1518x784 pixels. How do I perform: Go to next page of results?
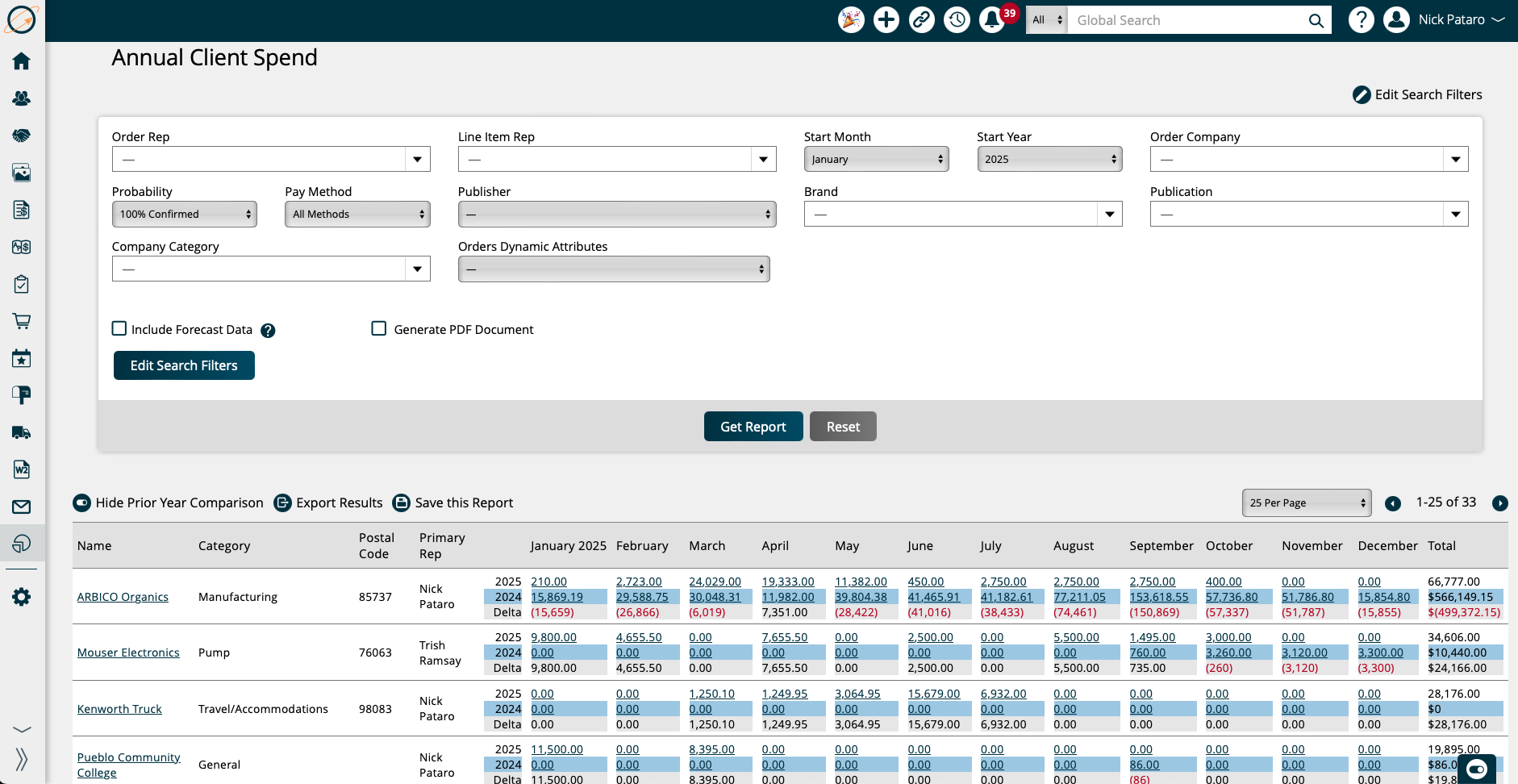pos(1500,503)
